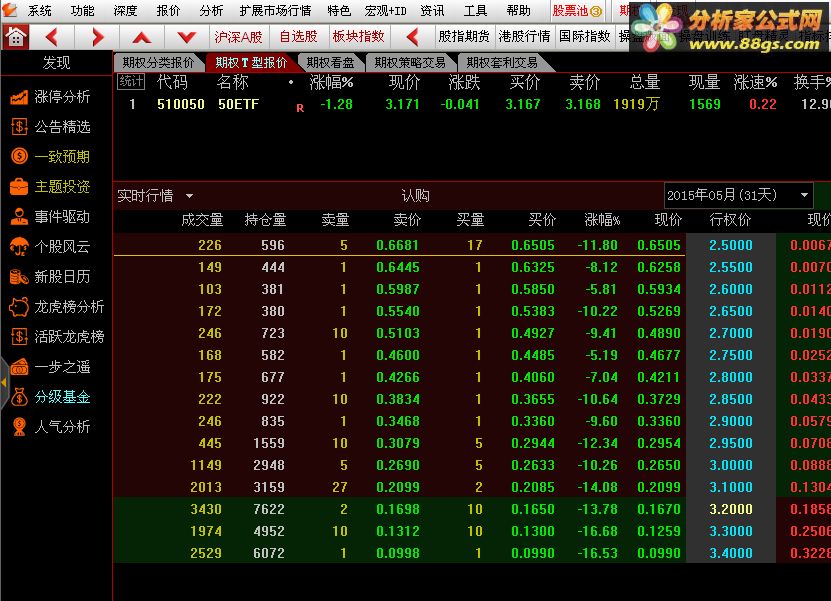The height and width of the screenshot is (601, 831).
Task: Click the 一步之遥 wallet icon
Action: coord(19,367)
